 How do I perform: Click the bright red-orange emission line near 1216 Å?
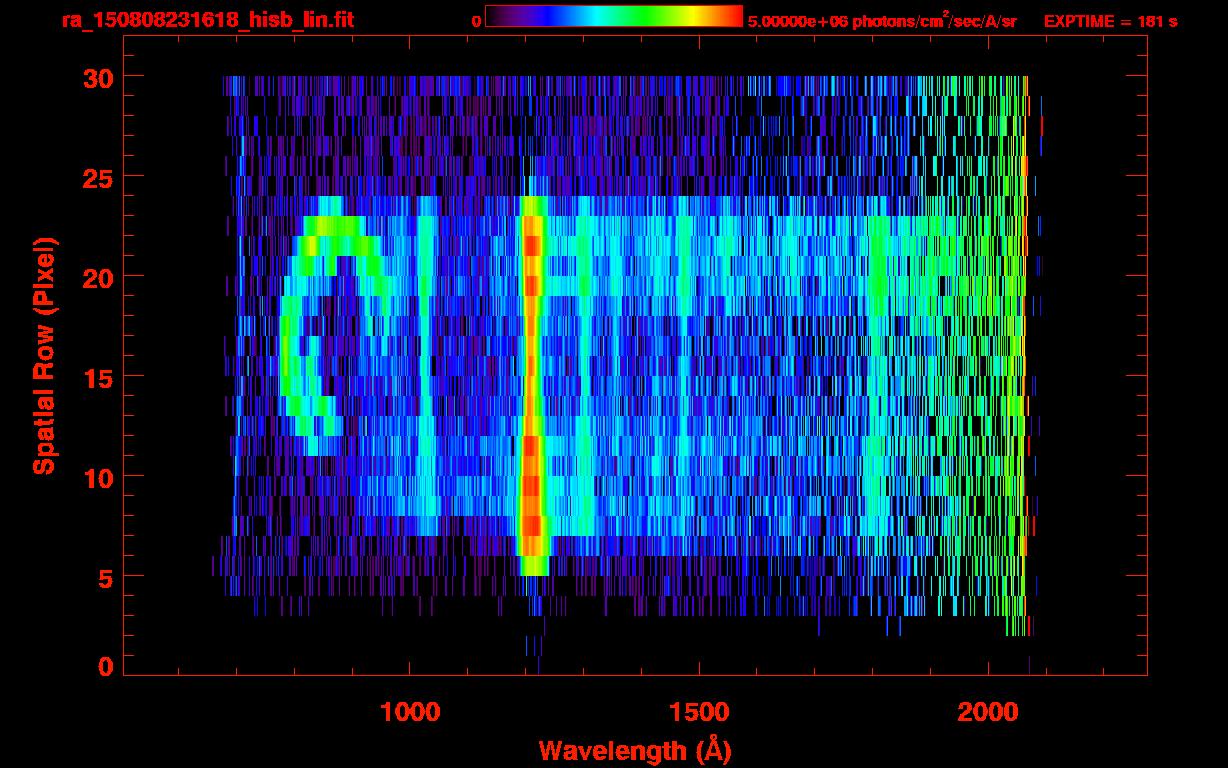(532, 385)
